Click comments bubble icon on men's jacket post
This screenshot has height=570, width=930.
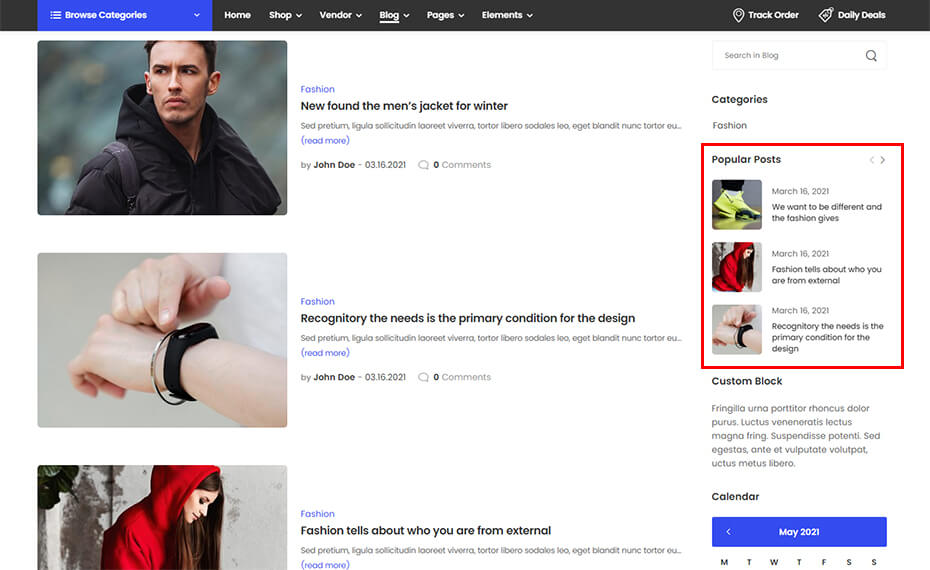(423, 165)
